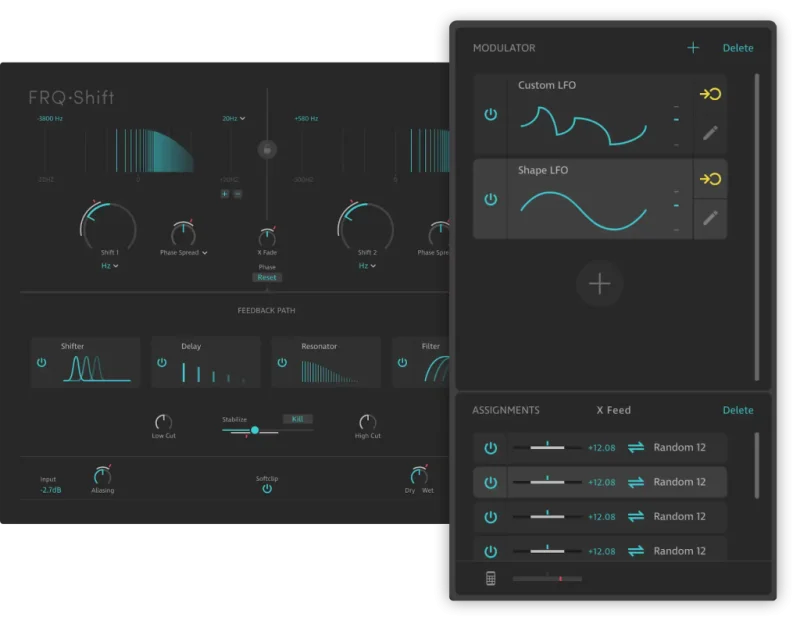800x624 pixels.
Task: Toggle the Delay module power
Action: click(x=162, y=363)
